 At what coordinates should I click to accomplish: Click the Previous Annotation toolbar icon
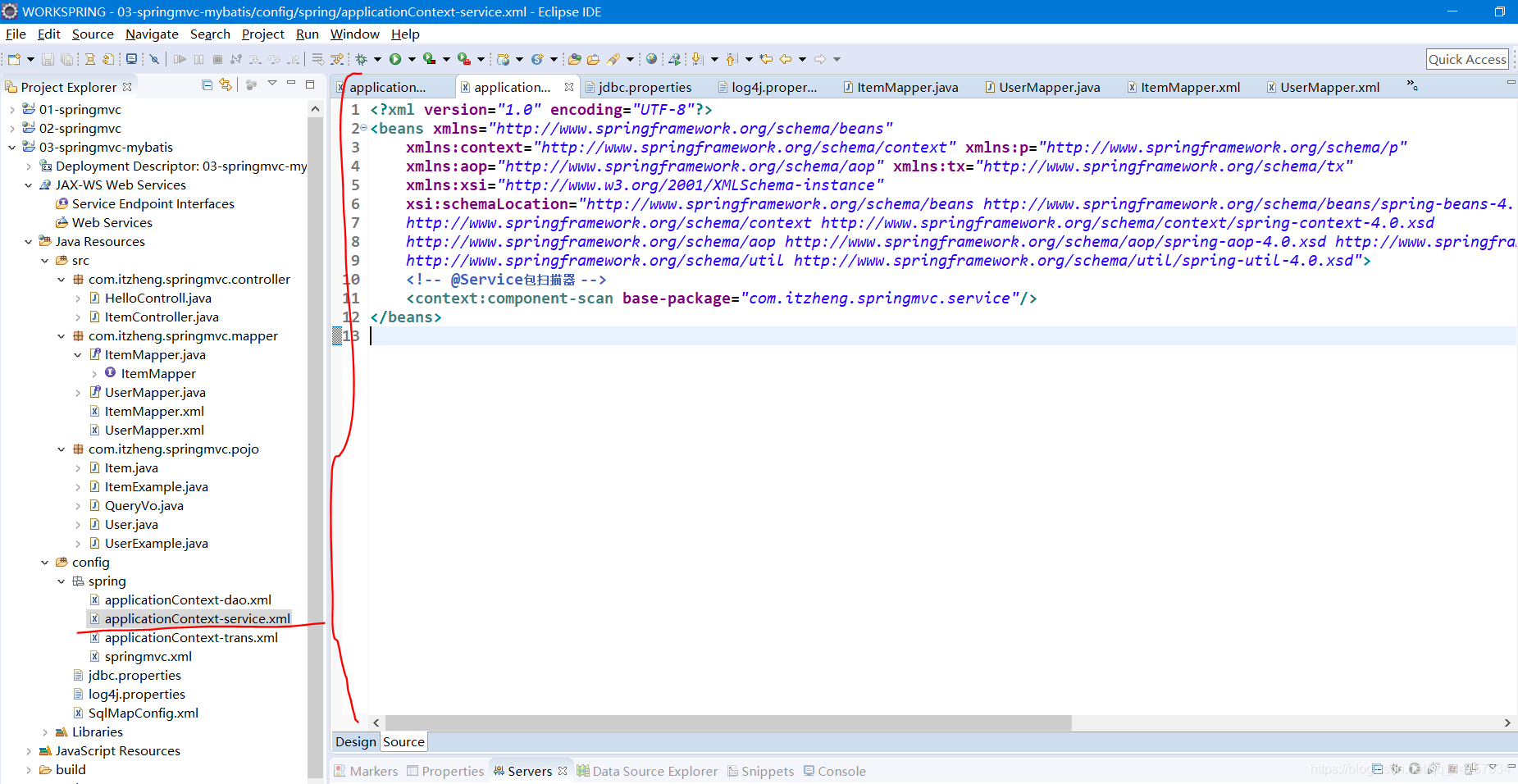(x=732, y=59)
